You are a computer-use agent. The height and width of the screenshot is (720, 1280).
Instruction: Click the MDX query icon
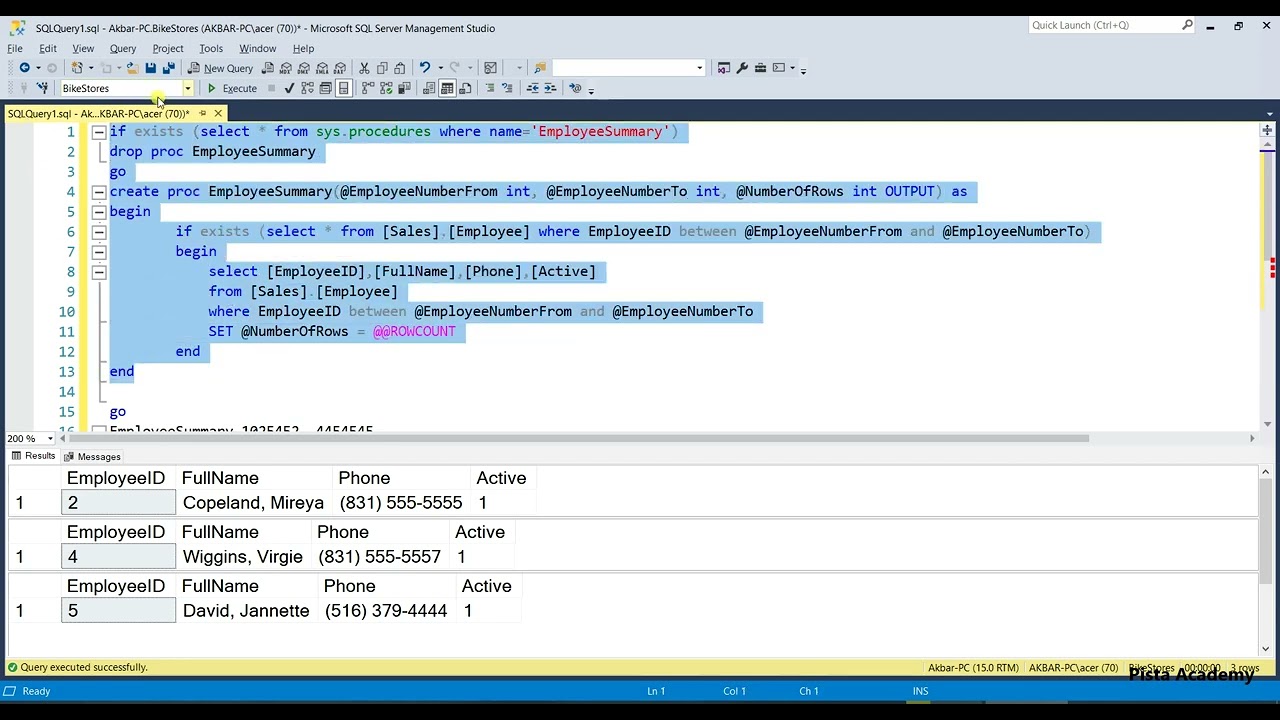pyautogui.click(x=286, y=68)
